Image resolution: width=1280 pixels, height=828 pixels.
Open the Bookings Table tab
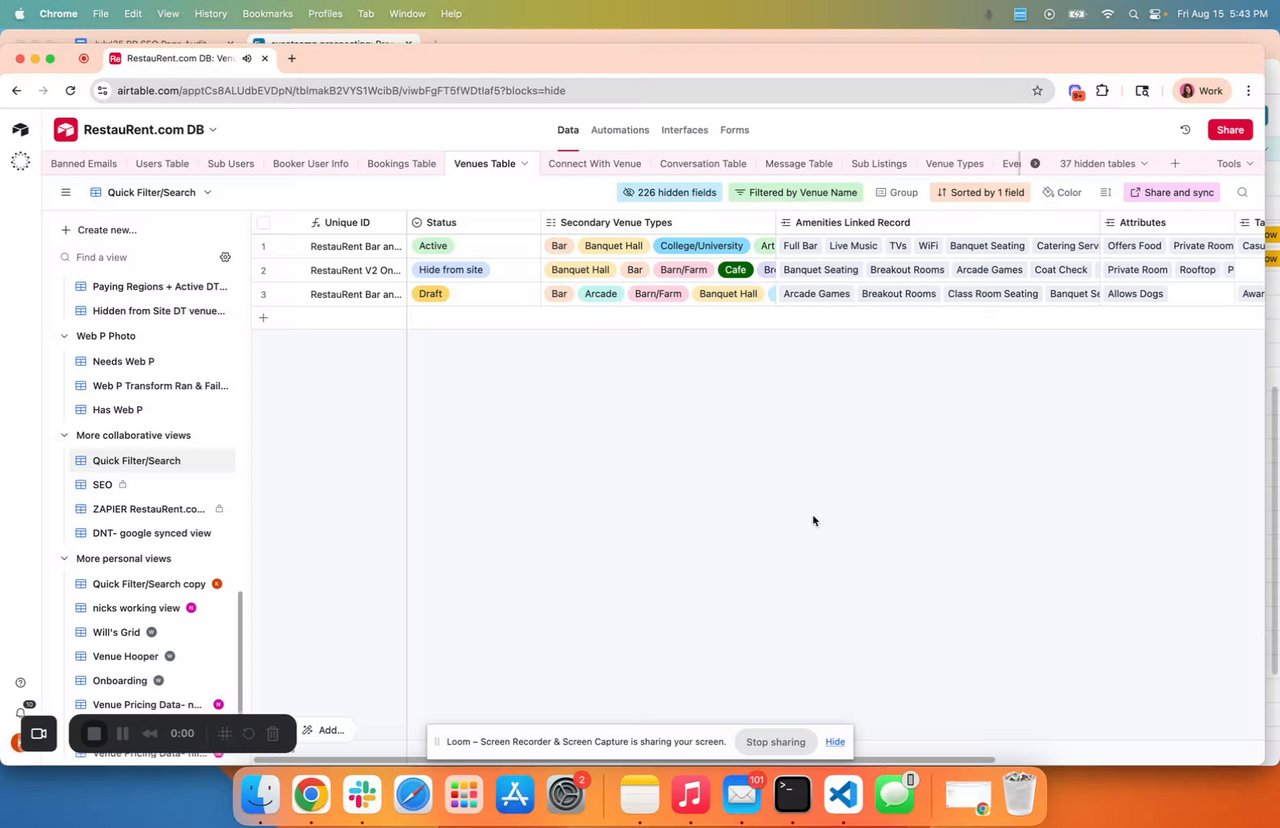coord(401,163)
